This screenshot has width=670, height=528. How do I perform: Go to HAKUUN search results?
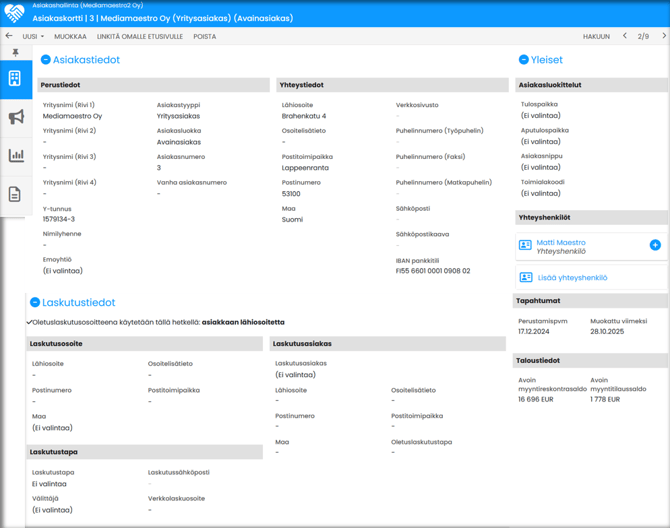pos(596,36)
